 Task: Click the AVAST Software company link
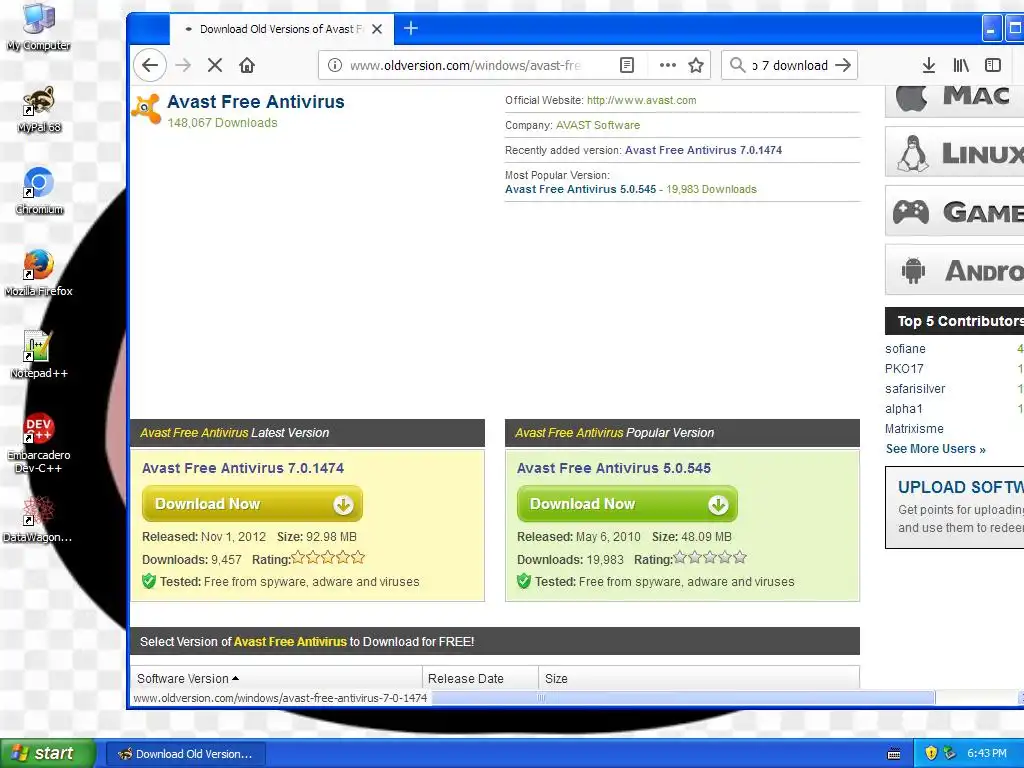click(x=598, y=125)
